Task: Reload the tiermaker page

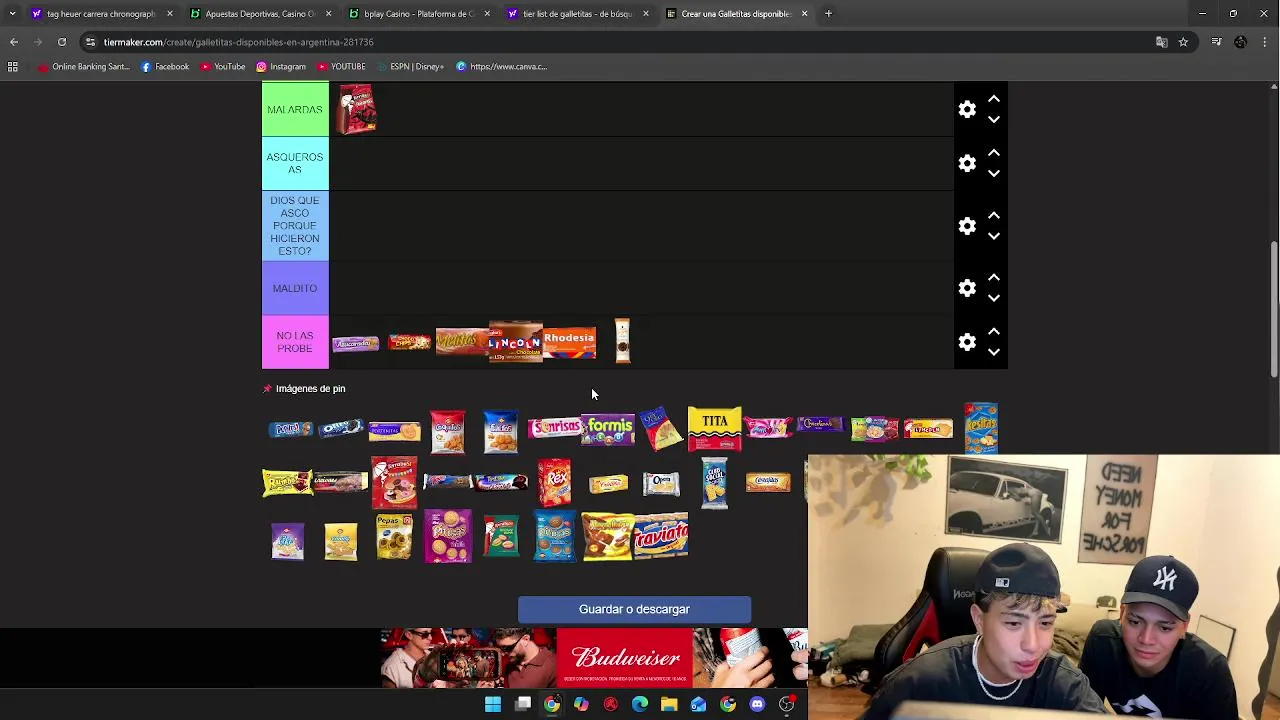Action: pos(61,42)
